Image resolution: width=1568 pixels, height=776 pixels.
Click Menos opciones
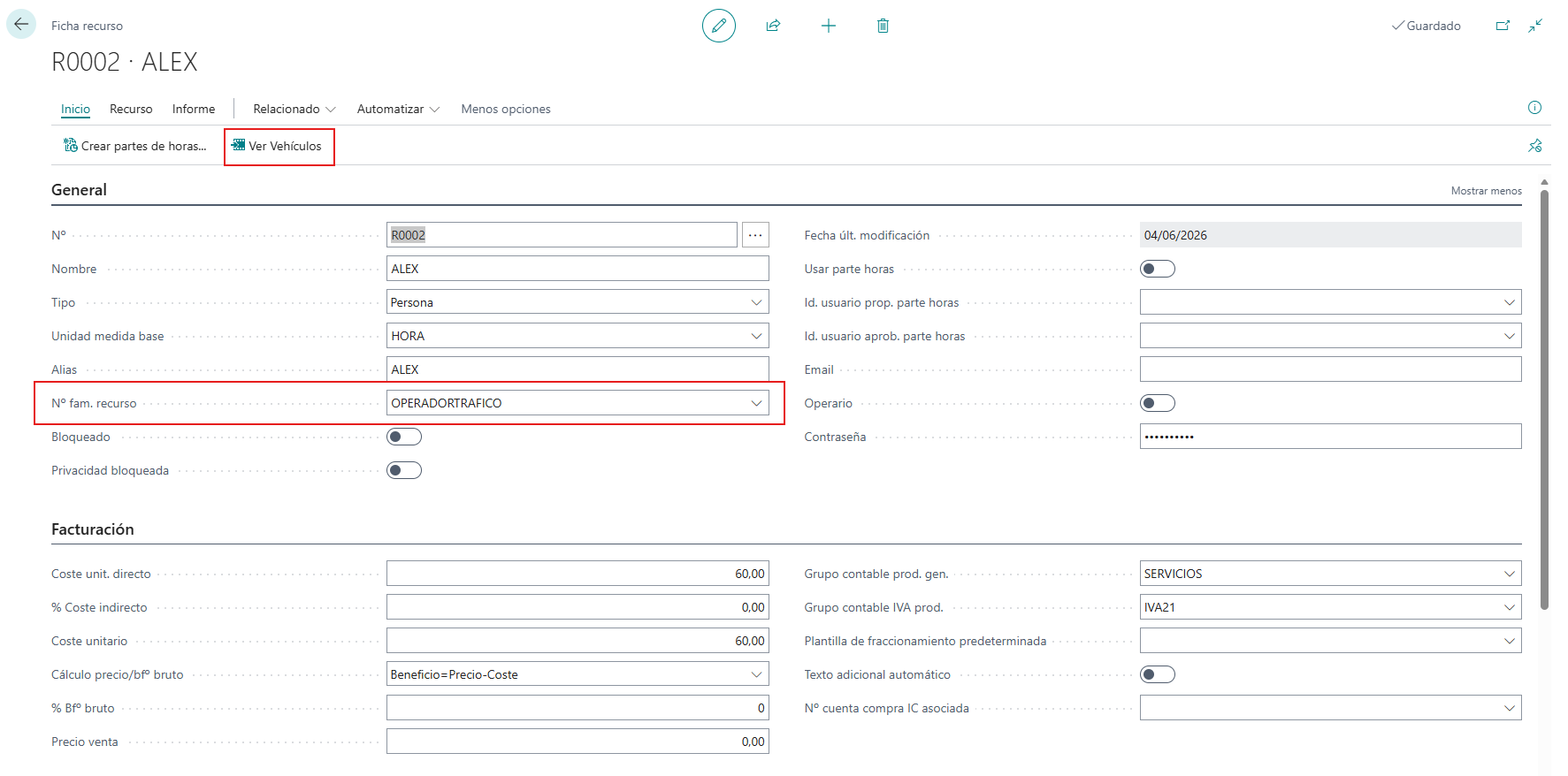click(506, 109)
